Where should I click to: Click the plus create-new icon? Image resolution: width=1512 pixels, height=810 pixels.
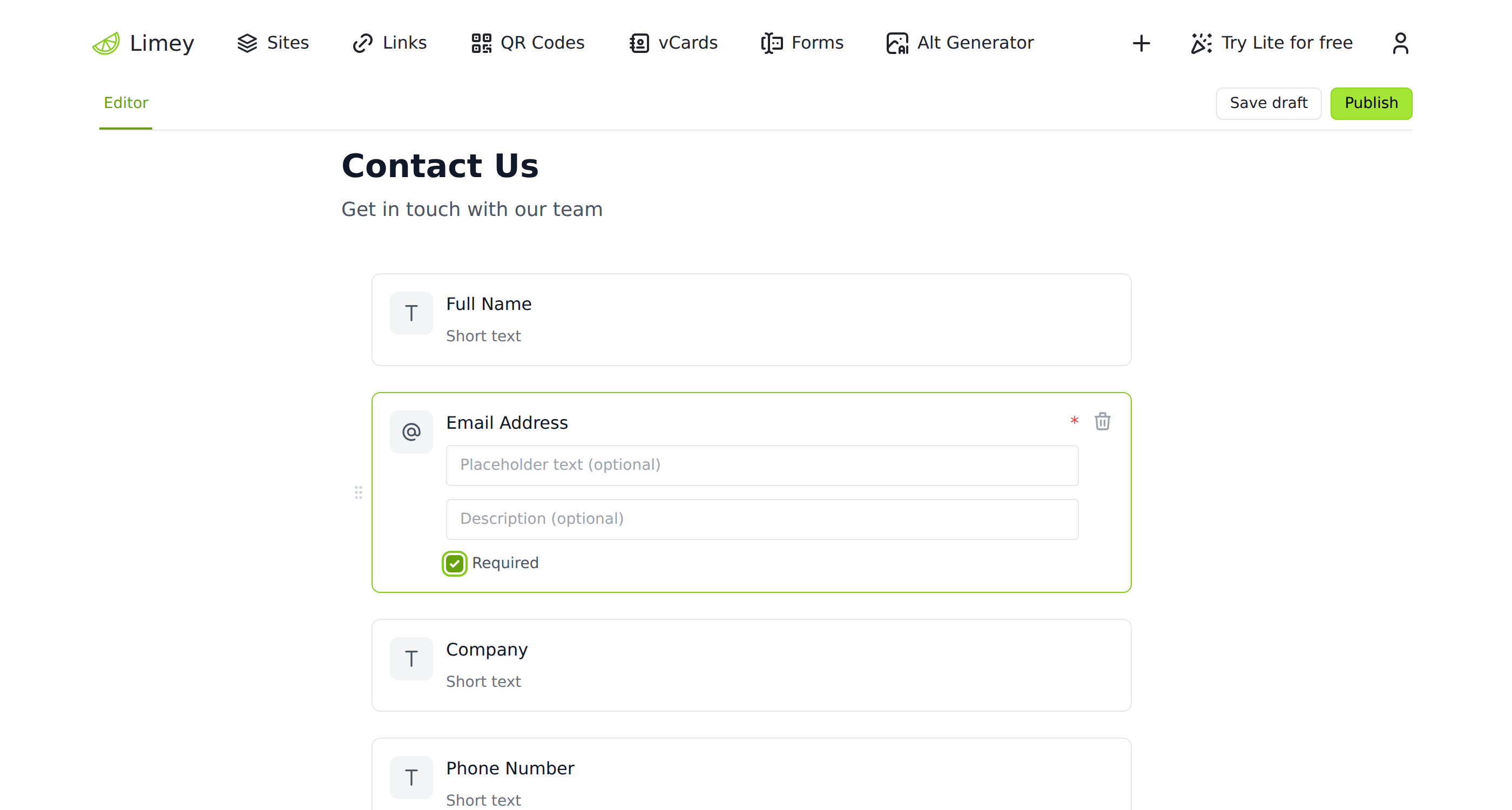[1141, 43]
